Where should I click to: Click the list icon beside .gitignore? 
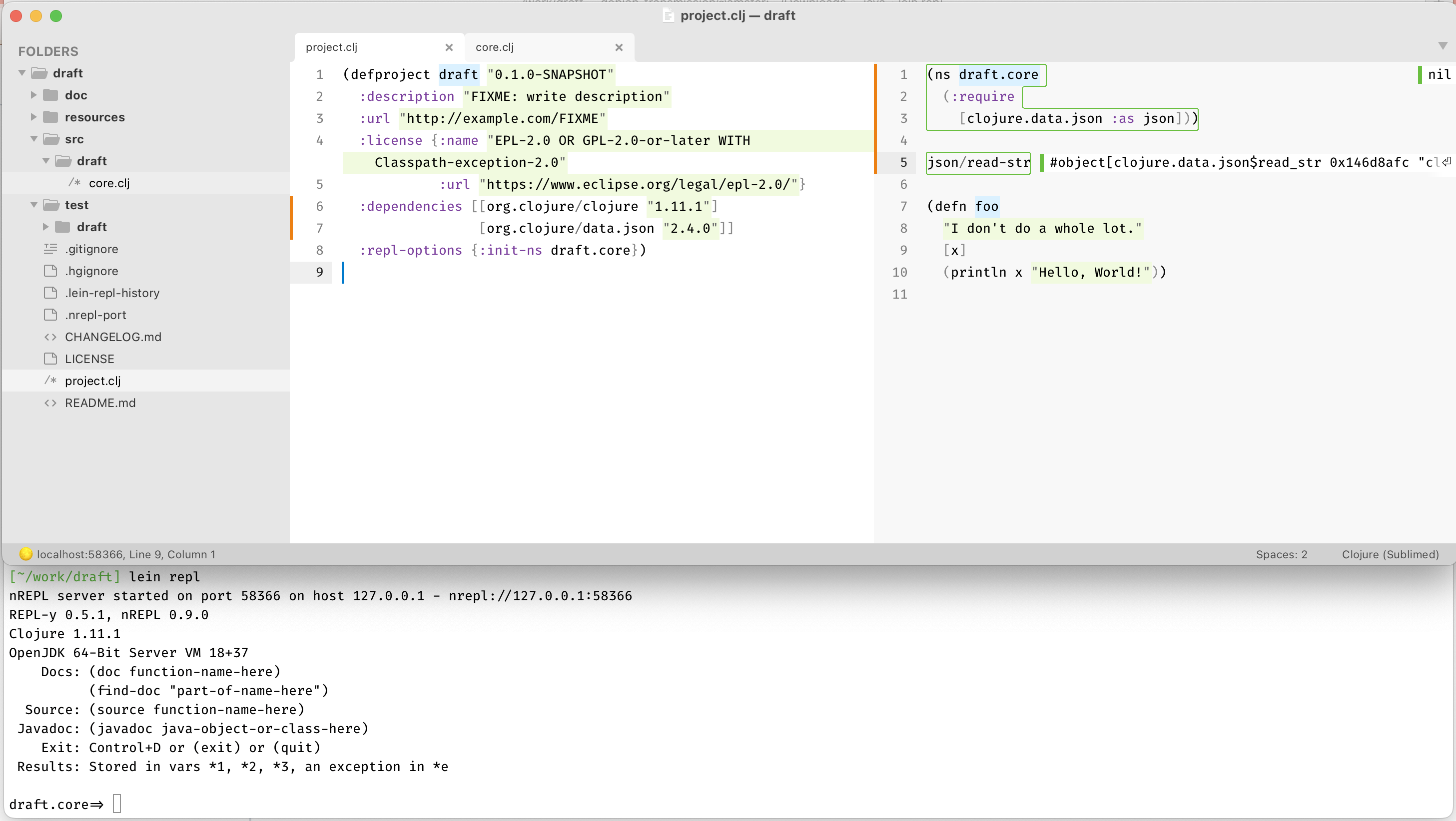(50, 249)
